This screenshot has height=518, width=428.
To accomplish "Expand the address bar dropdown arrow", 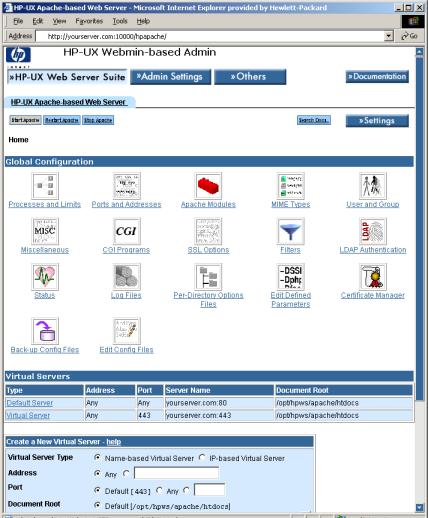I will pyautogui.click(x=388, y=36).
